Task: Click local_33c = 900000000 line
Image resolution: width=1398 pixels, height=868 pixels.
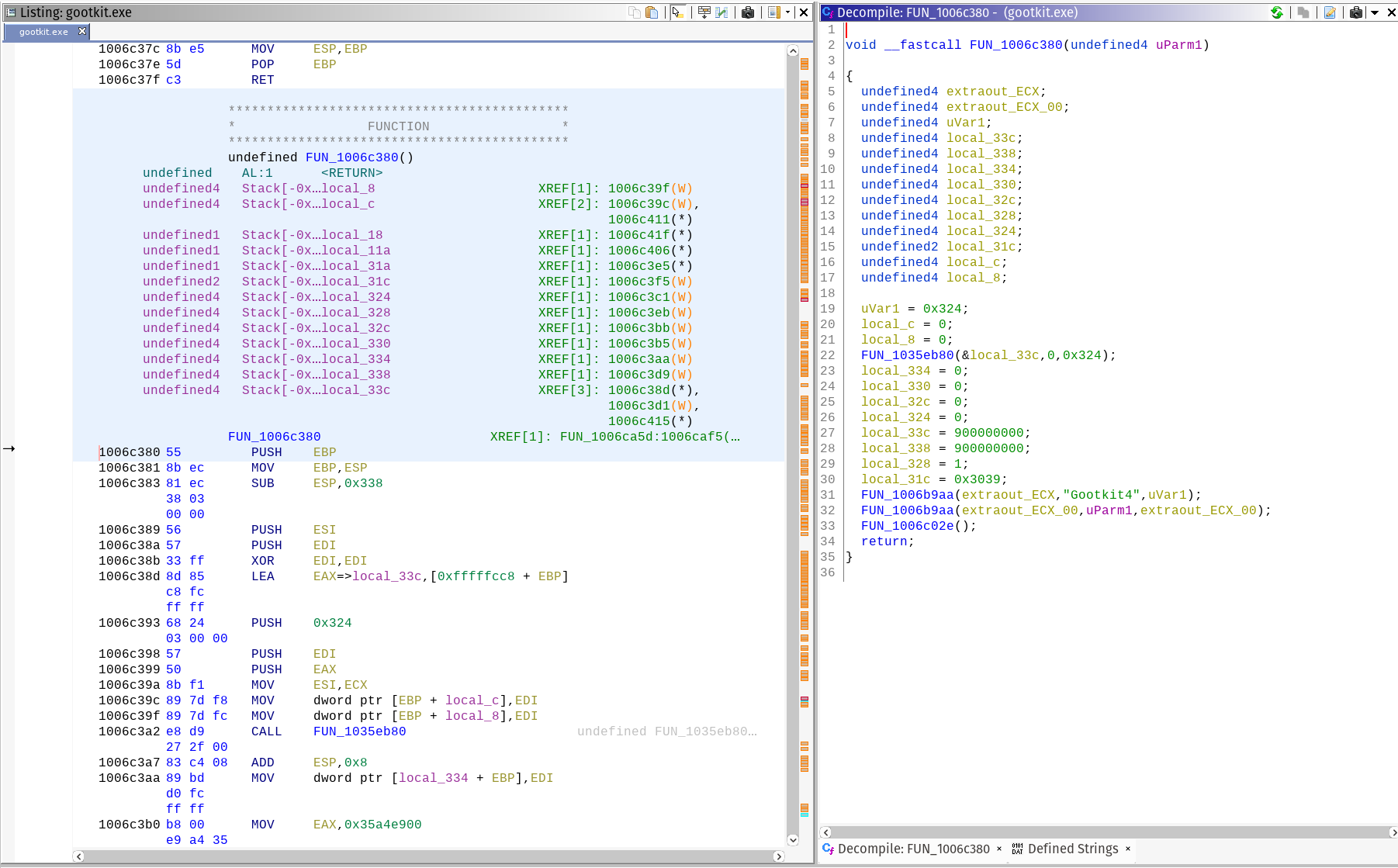Action: 946,433
